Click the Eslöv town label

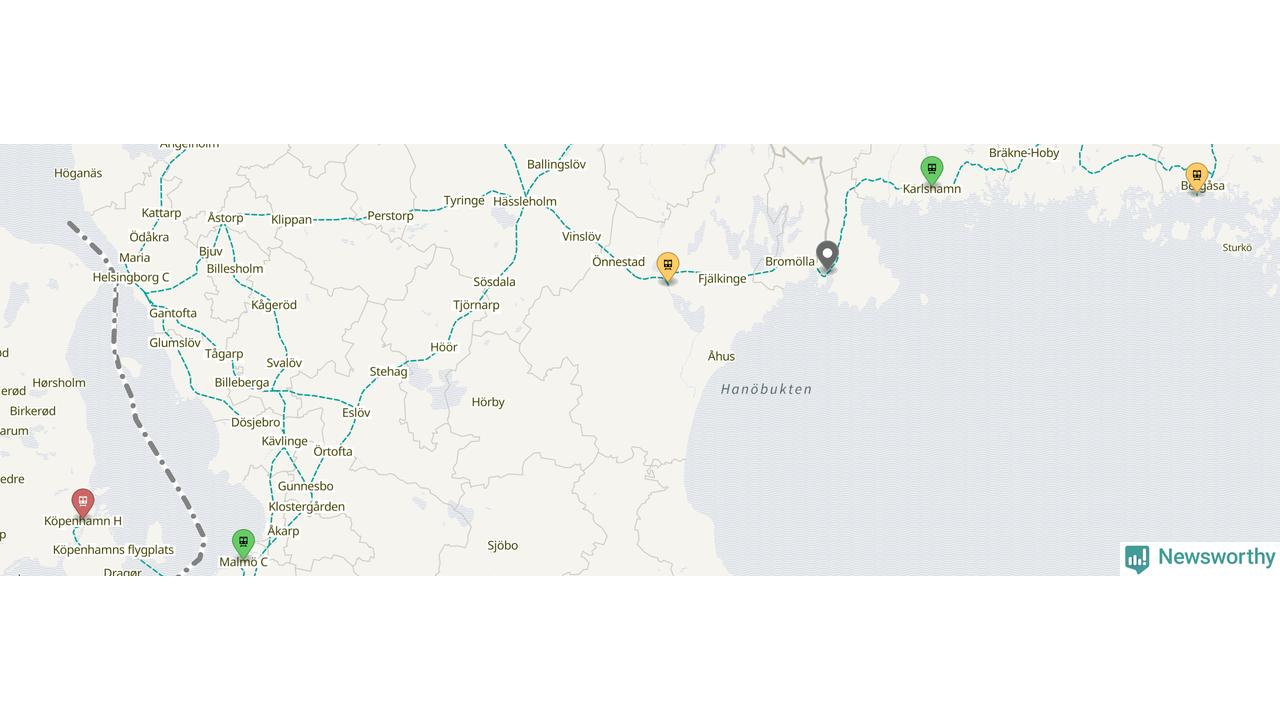click(356, 412)
